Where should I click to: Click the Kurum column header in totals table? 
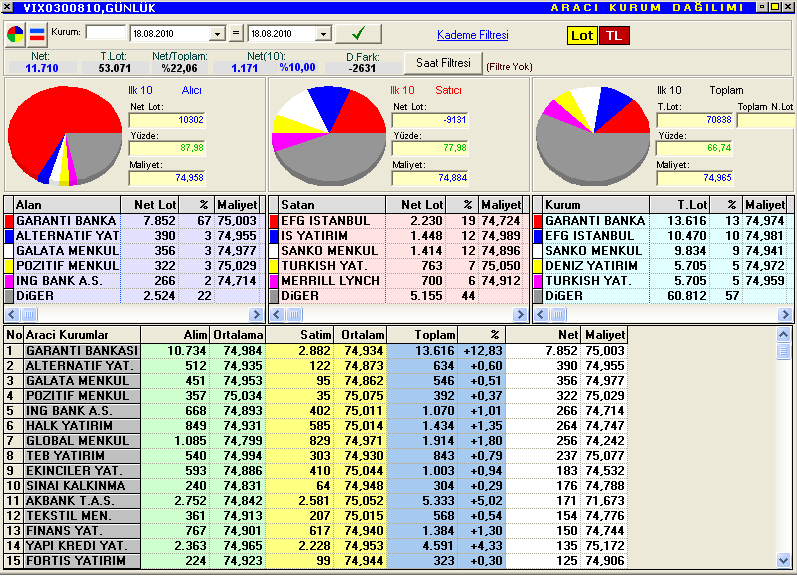(x=596, y=205)
